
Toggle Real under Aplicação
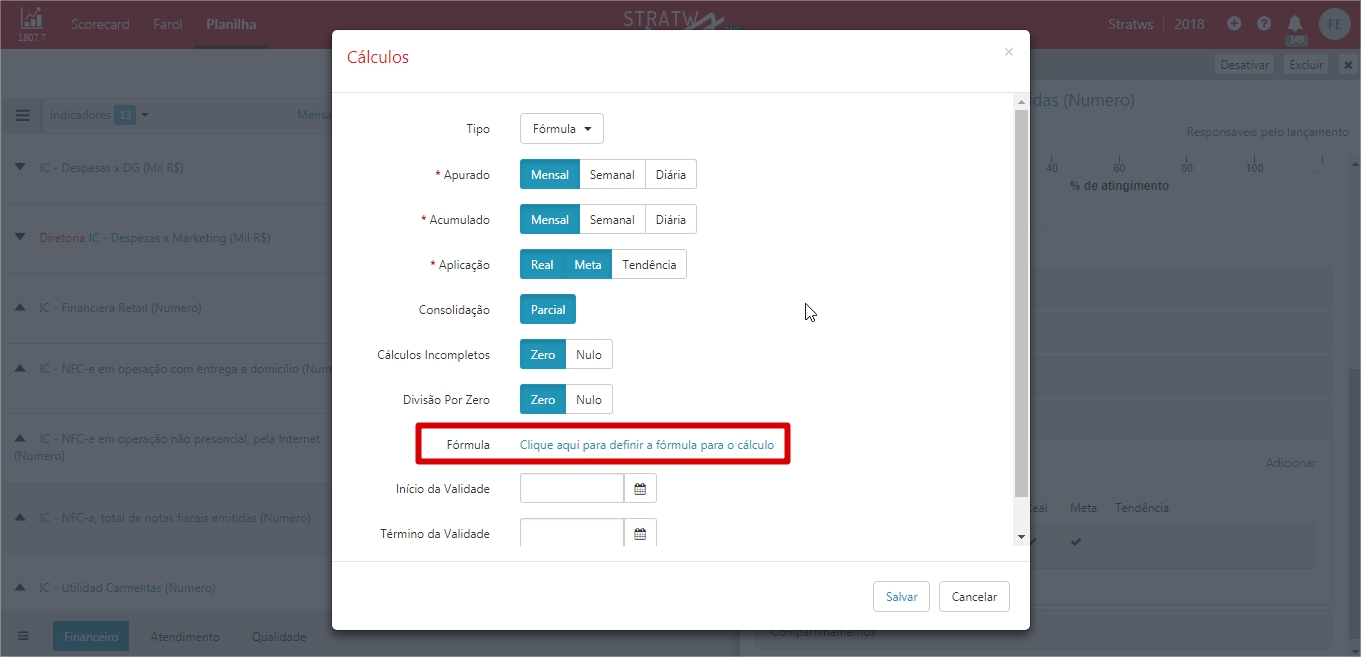[542, 264]
